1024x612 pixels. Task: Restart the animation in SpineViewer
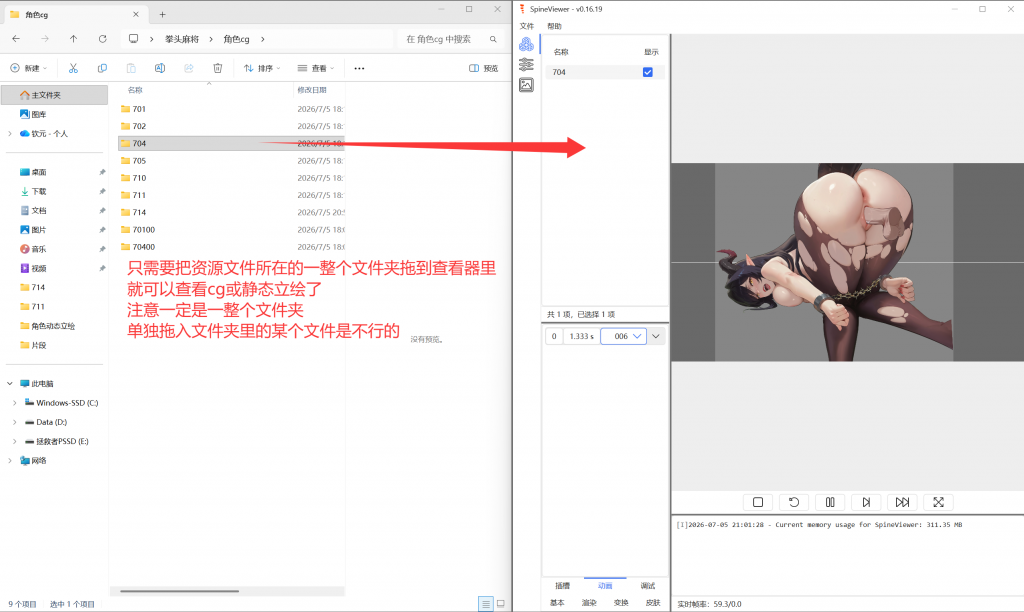click(793, 502)
